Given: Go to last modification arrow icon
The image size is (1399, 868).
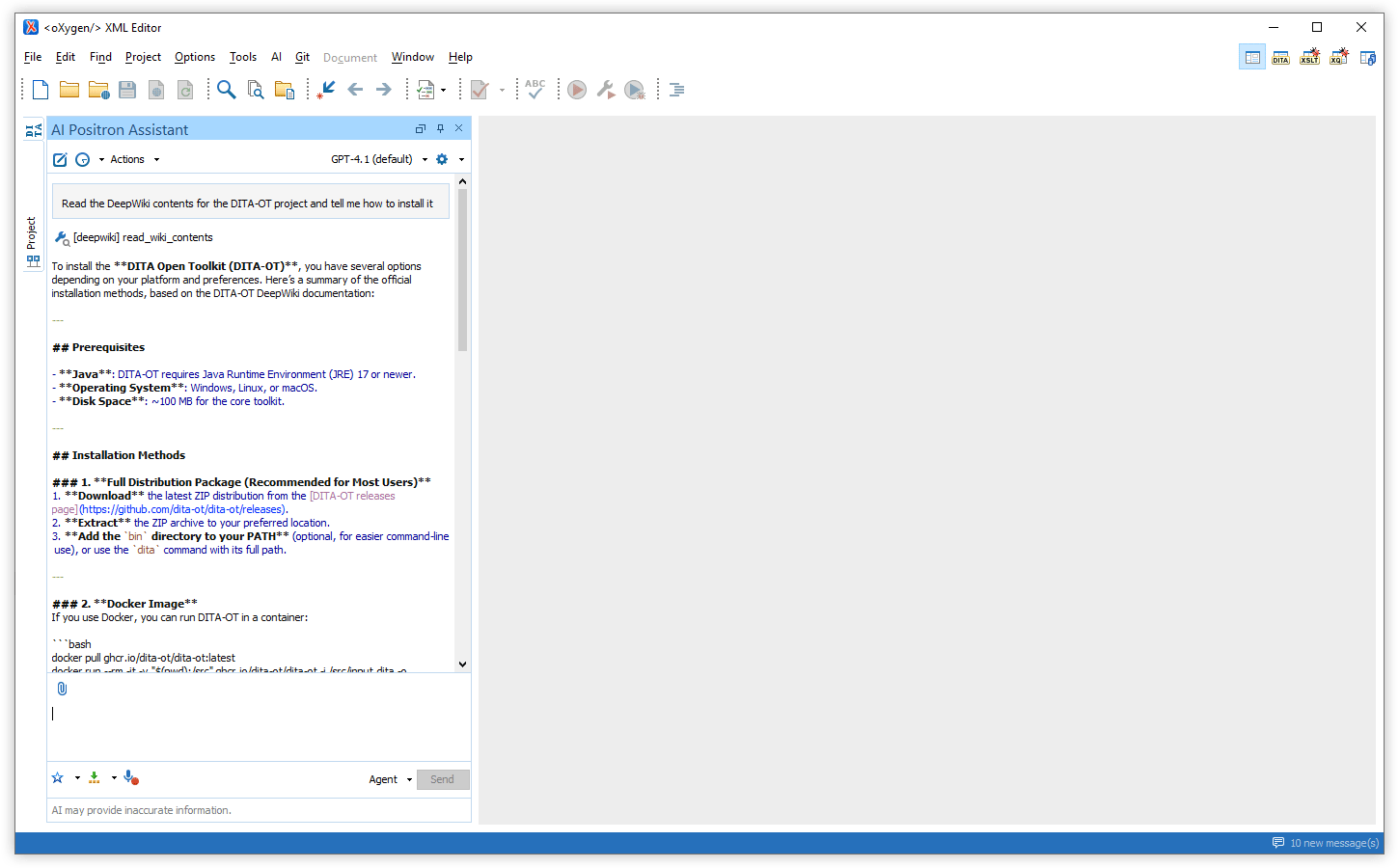Looking at the screenshot, I should coord(326,90).
